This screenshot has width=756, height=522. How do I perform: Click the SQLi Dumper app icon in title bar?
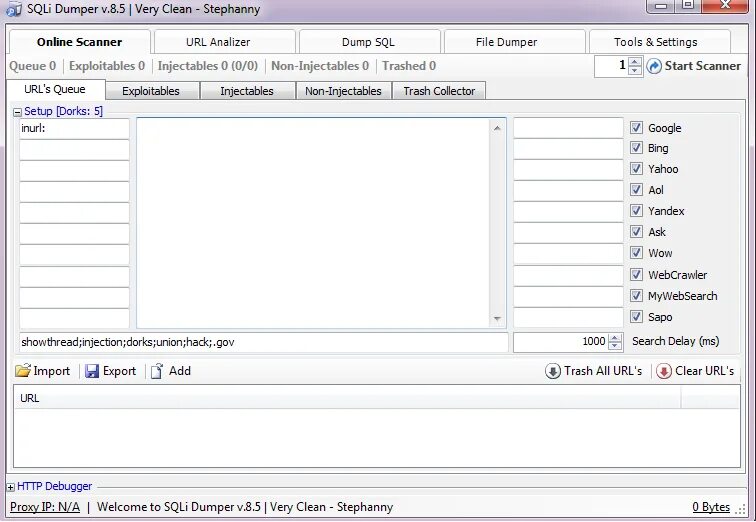[x=14, y=9]
